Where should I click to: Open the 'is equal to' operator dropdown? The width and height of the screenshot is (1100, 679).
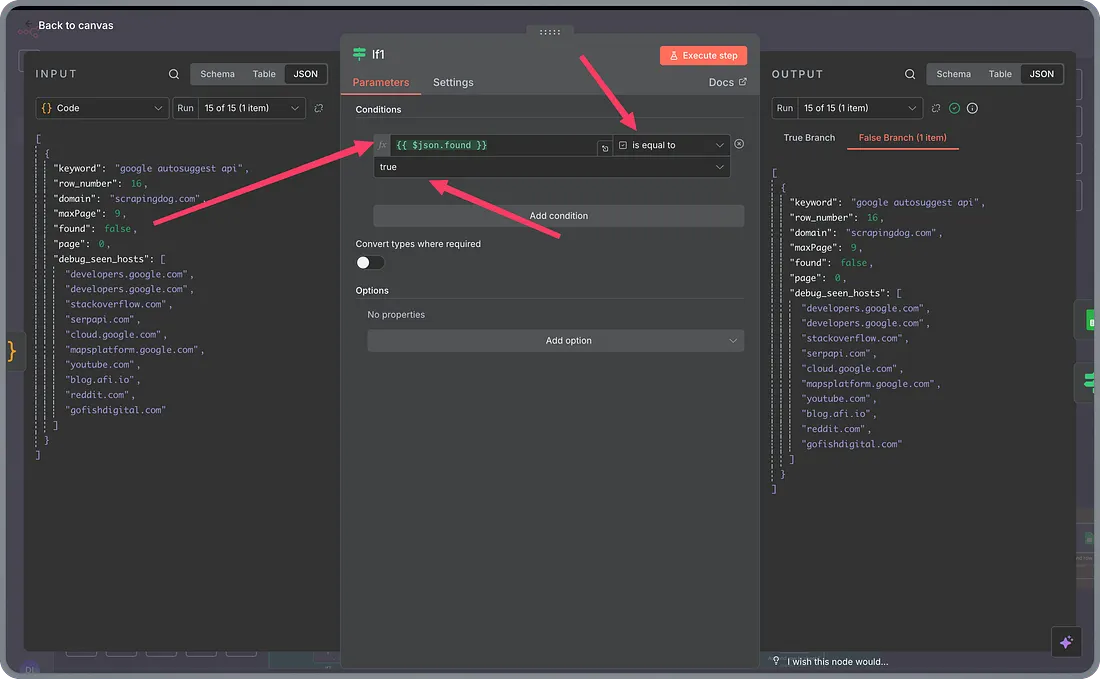(x=671, y=146)
